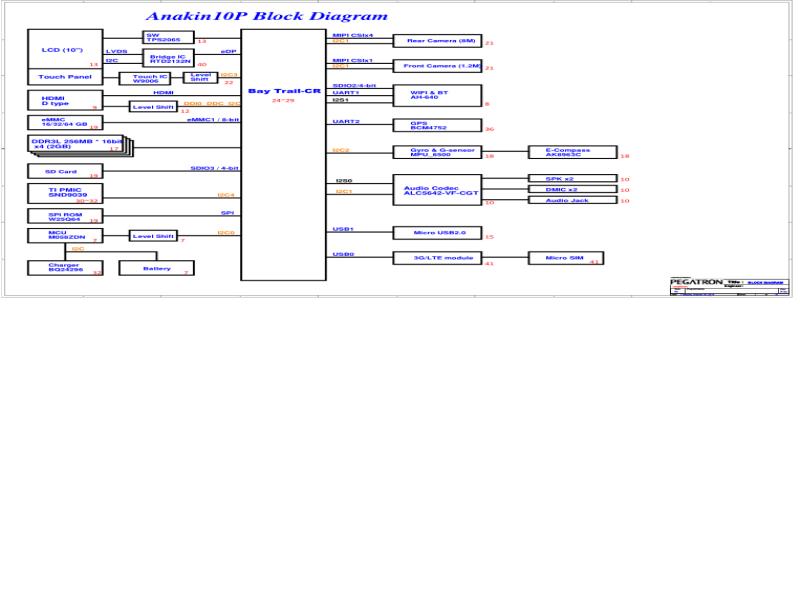Click the "eDP" signal label
Screen dimensions: 800x600
[229, 52]
